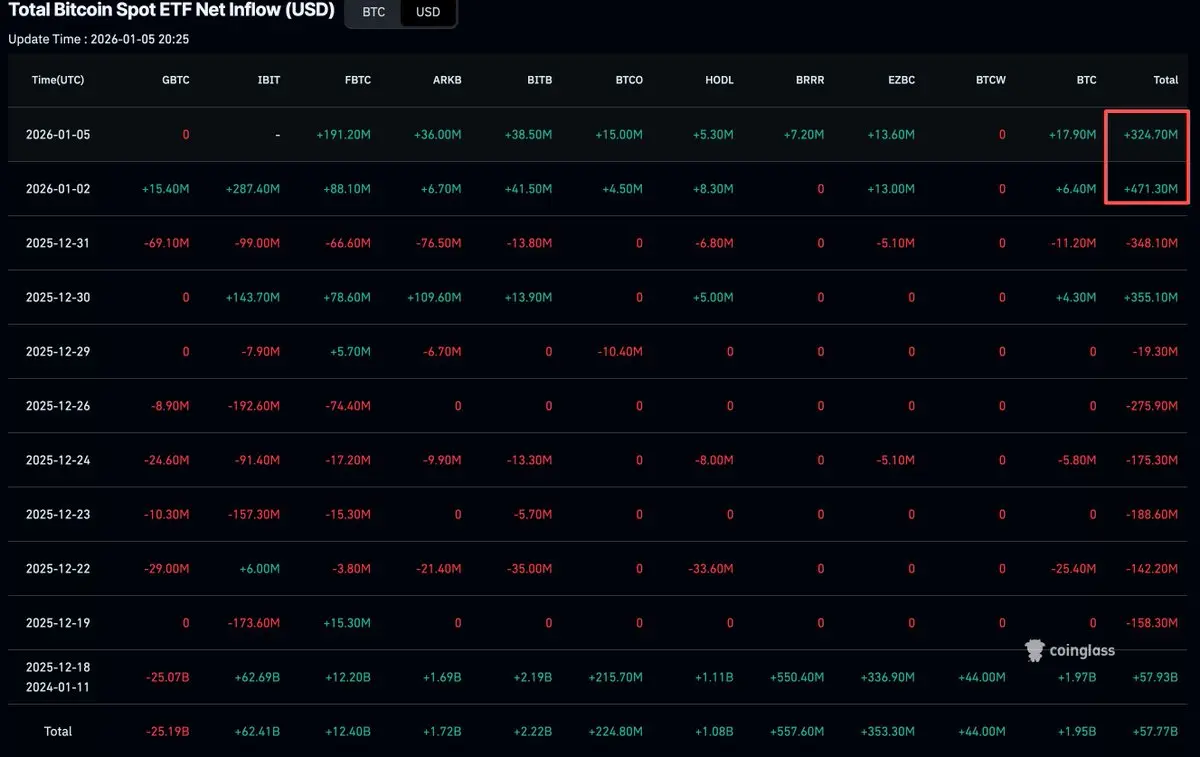
Task: Click the -158.30M total value
Action: (x=1151, y=622)
